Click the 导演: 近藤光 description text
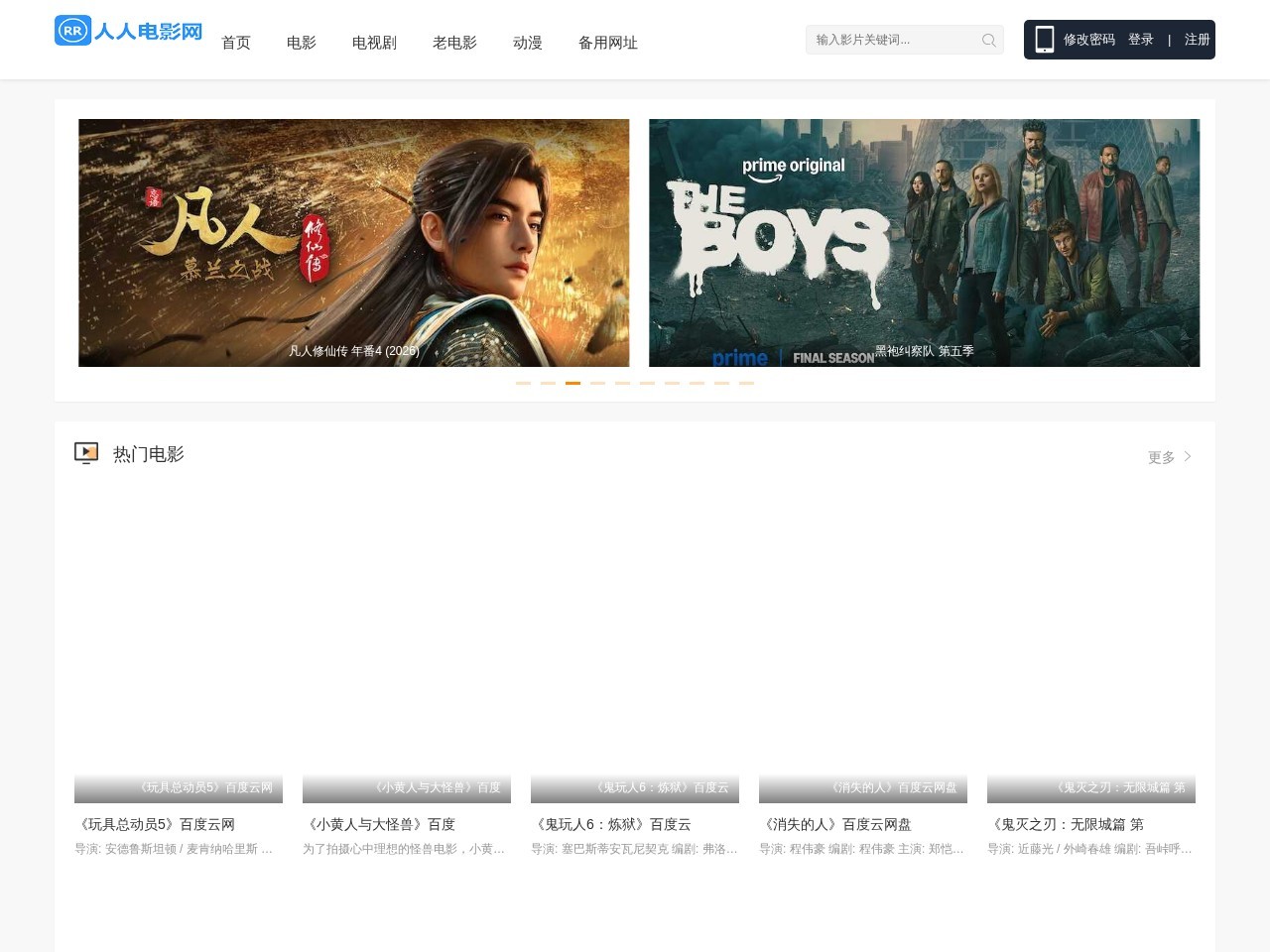The height and width of the screenshot is (952, 1270). point(1090,849)
